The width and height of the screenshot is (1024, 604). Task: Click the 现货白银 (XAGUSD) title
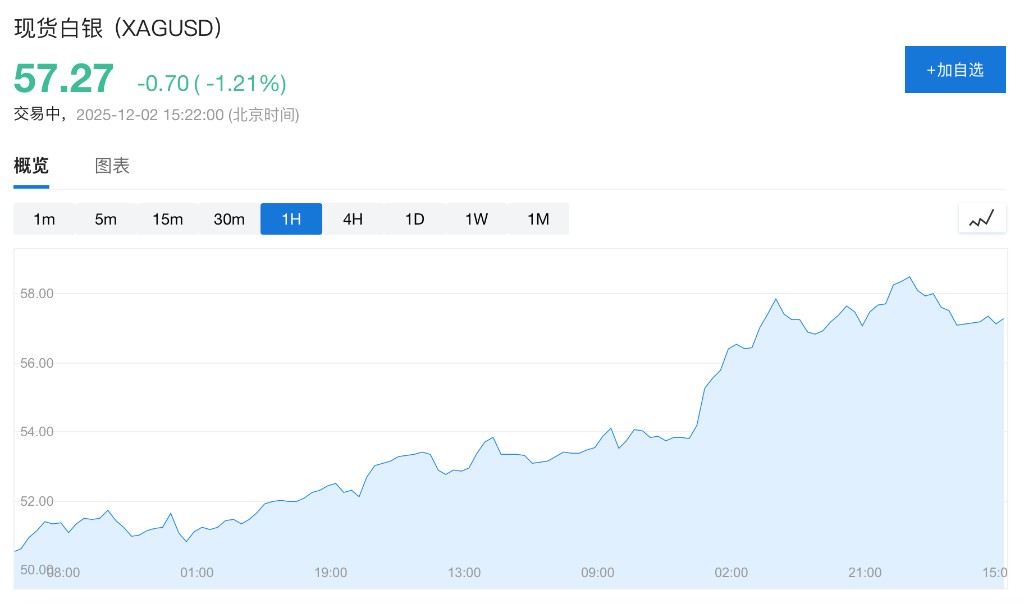[118, 28]
